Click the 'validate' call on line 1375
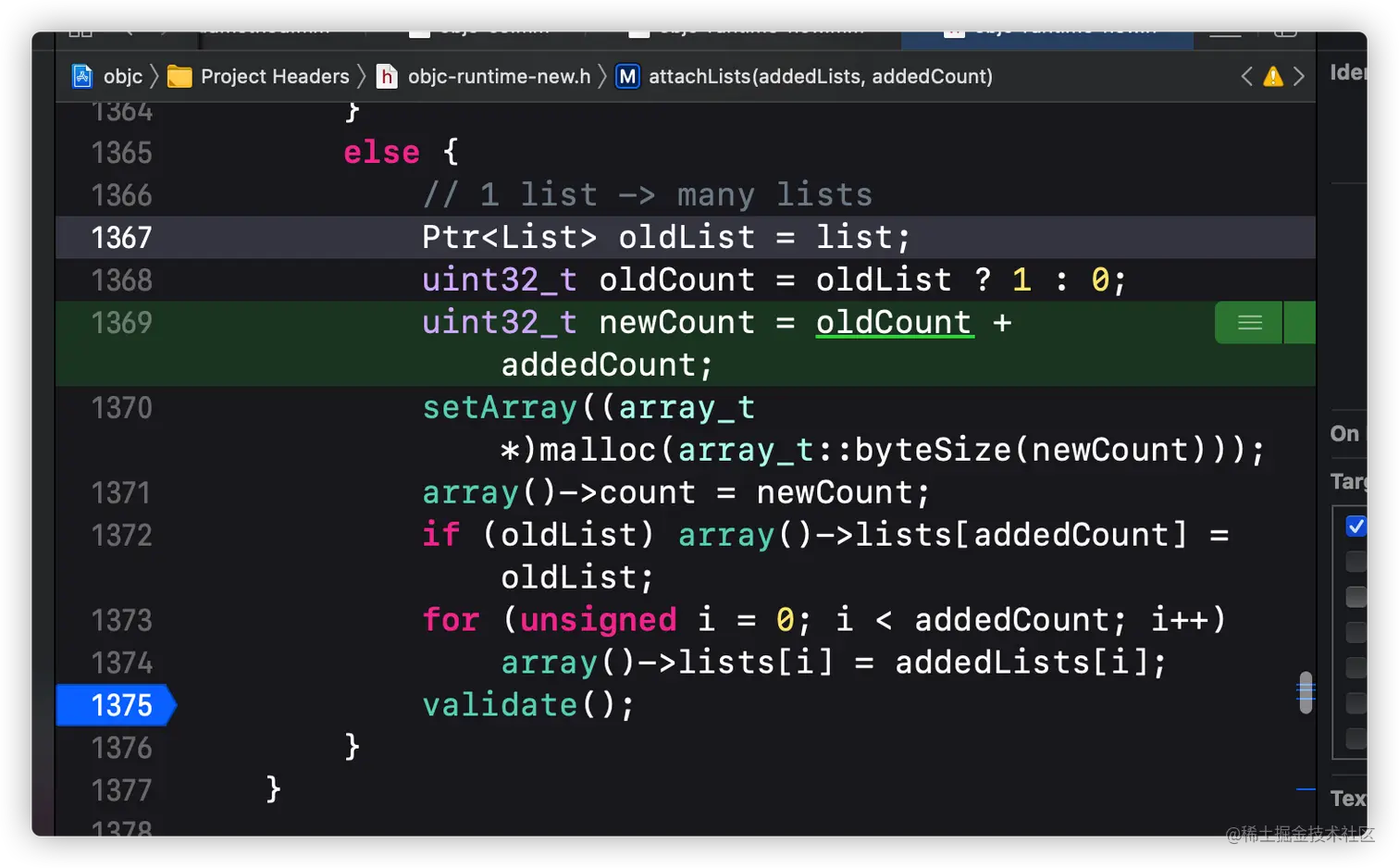The width and height of the screenshot is (1399, 868). pyautogui.click(x=500, y=706)
